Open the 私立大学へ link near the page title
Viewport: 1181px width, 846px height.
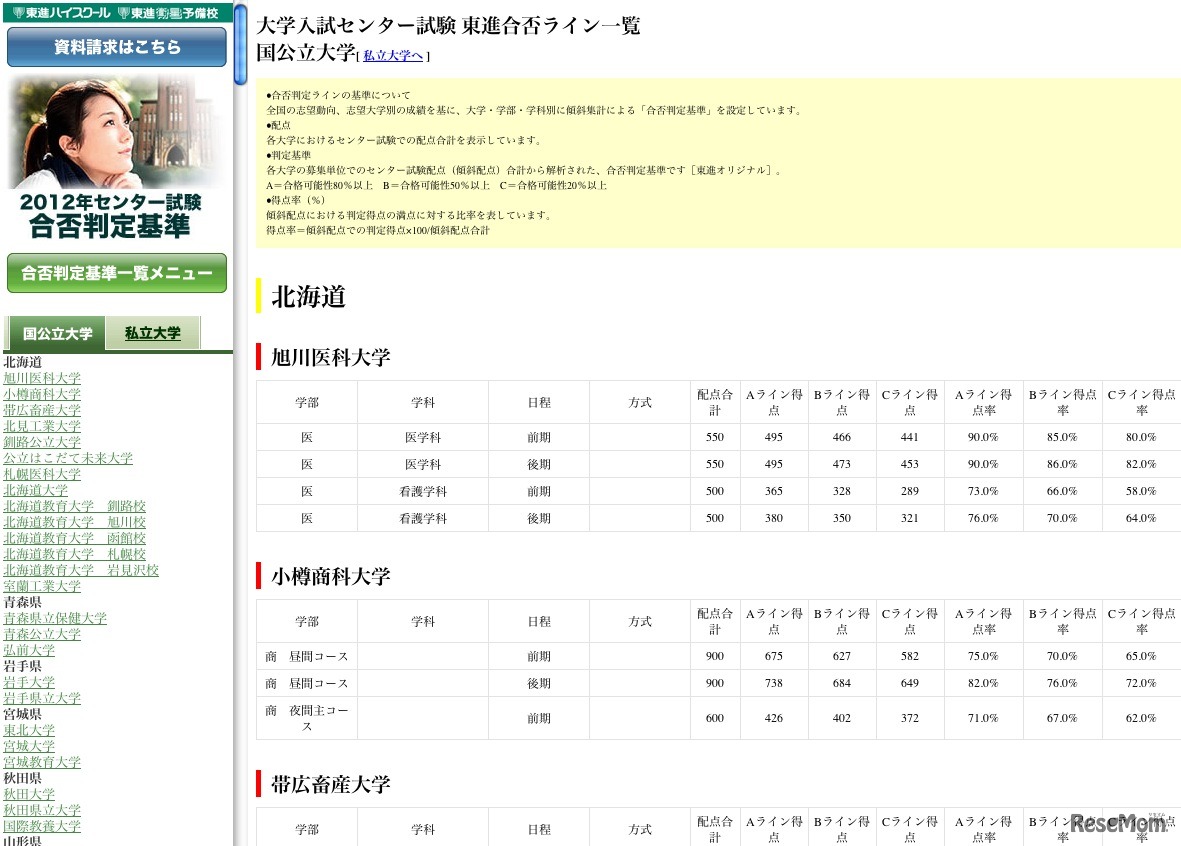tap(391, 56)
